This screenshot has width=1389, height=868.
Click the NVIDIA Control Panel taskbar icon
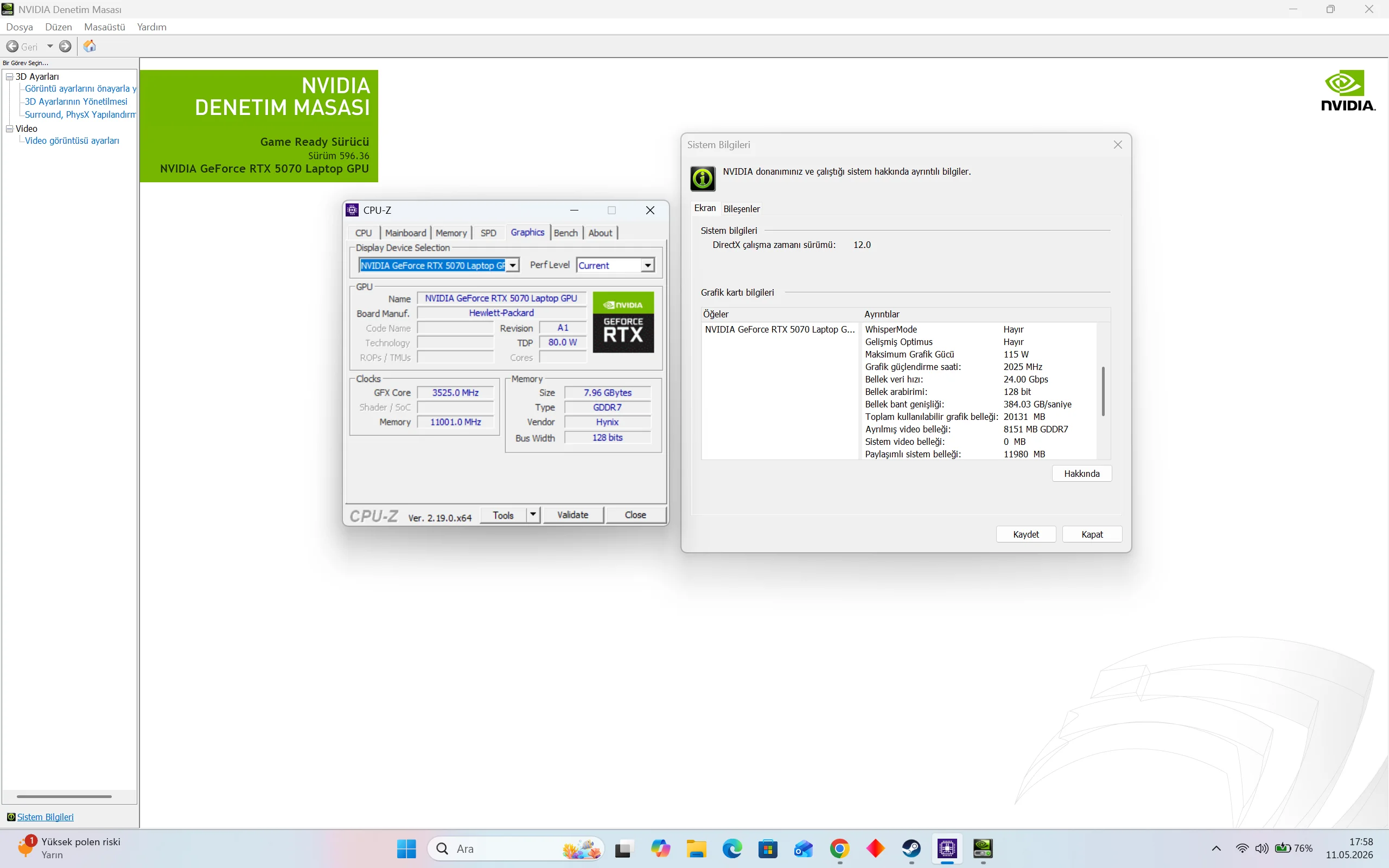tap(983, 848)
